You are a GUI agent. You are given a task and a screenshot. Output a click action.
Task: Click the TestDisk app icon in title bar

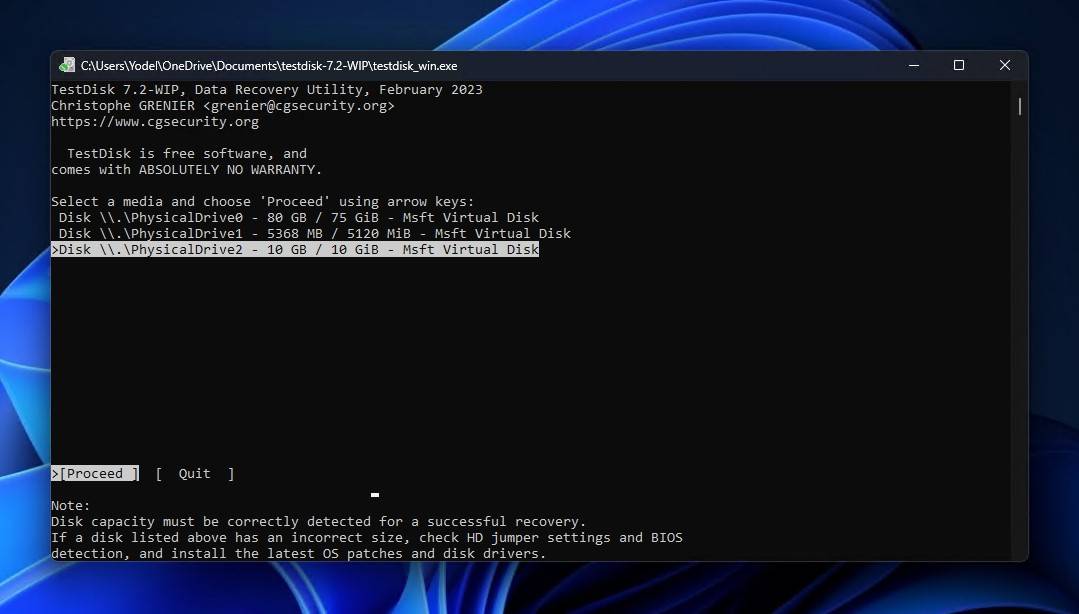pyautogui.click(x=67, y=65)
